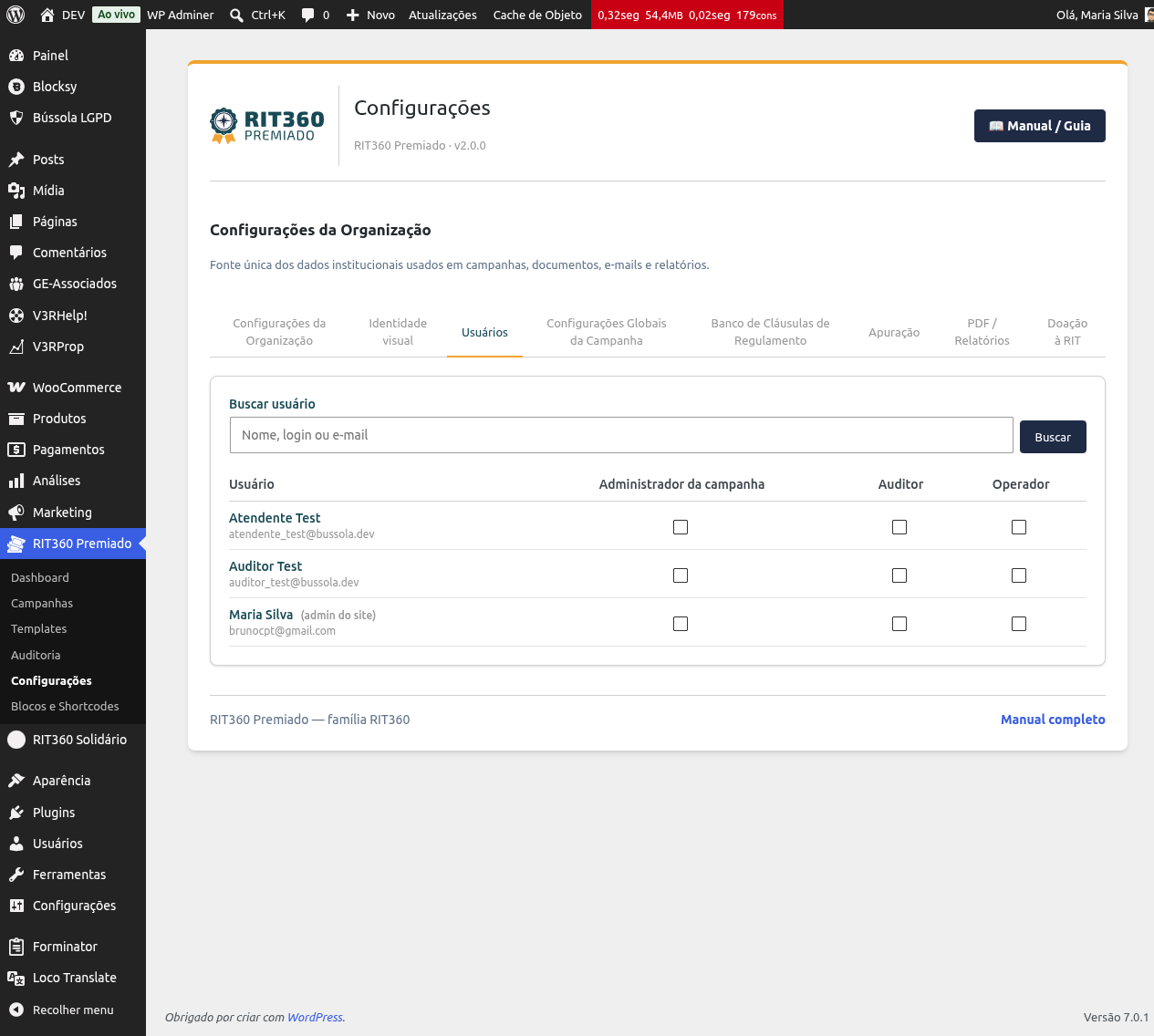Open the Manual / Guia button

pos(1040,126)
